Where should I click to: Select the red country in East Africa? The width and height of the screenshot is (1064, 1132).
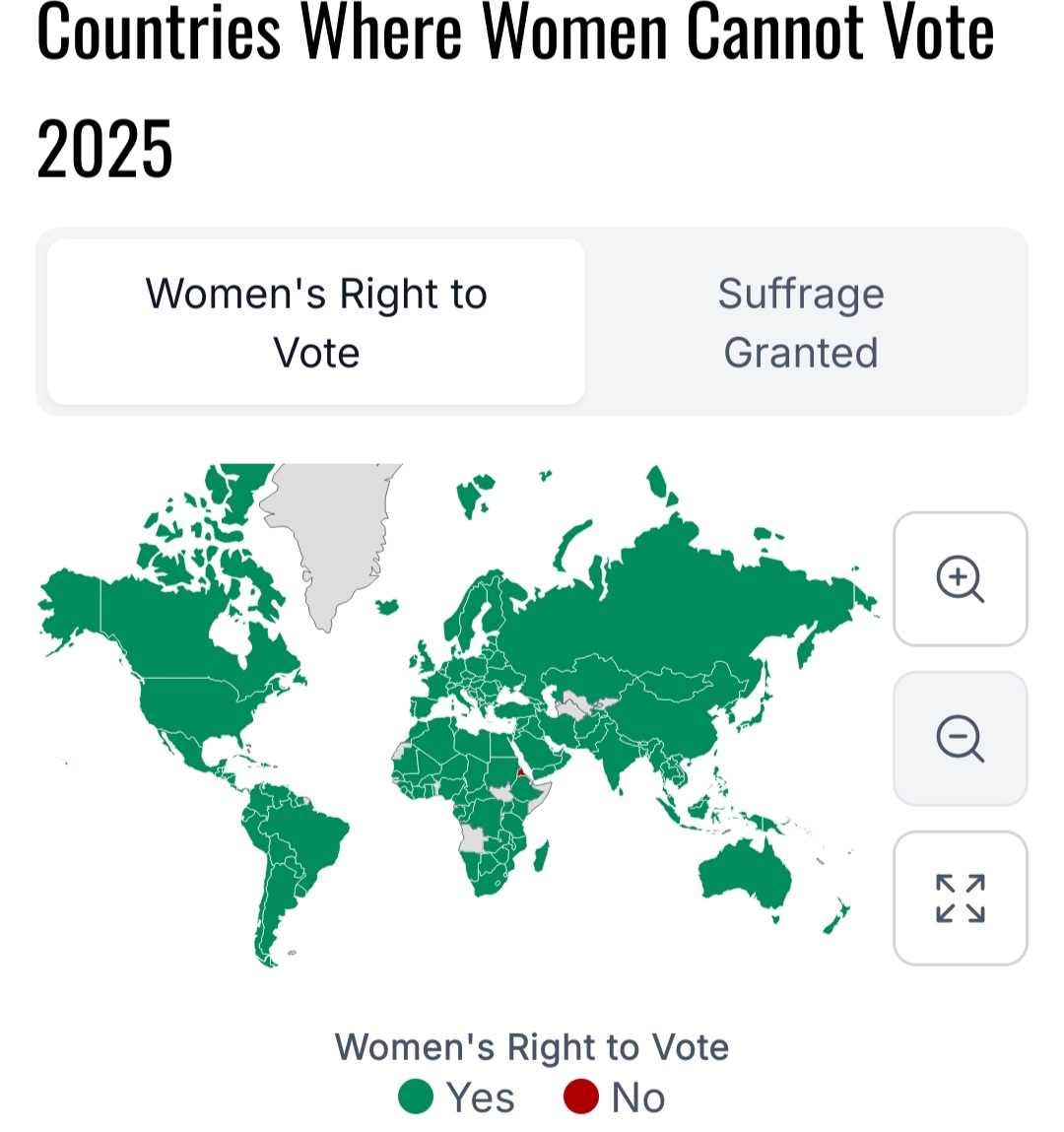[x=521, y=773]
